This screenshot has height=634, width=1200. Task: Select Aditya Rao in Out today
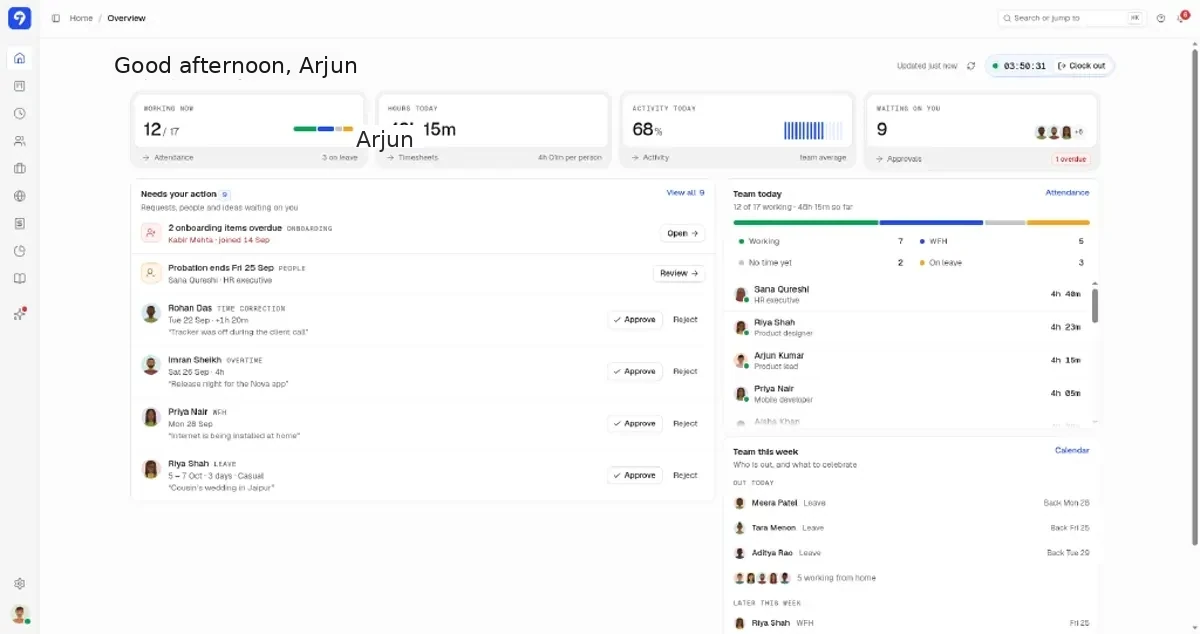(x=911, y=553)
